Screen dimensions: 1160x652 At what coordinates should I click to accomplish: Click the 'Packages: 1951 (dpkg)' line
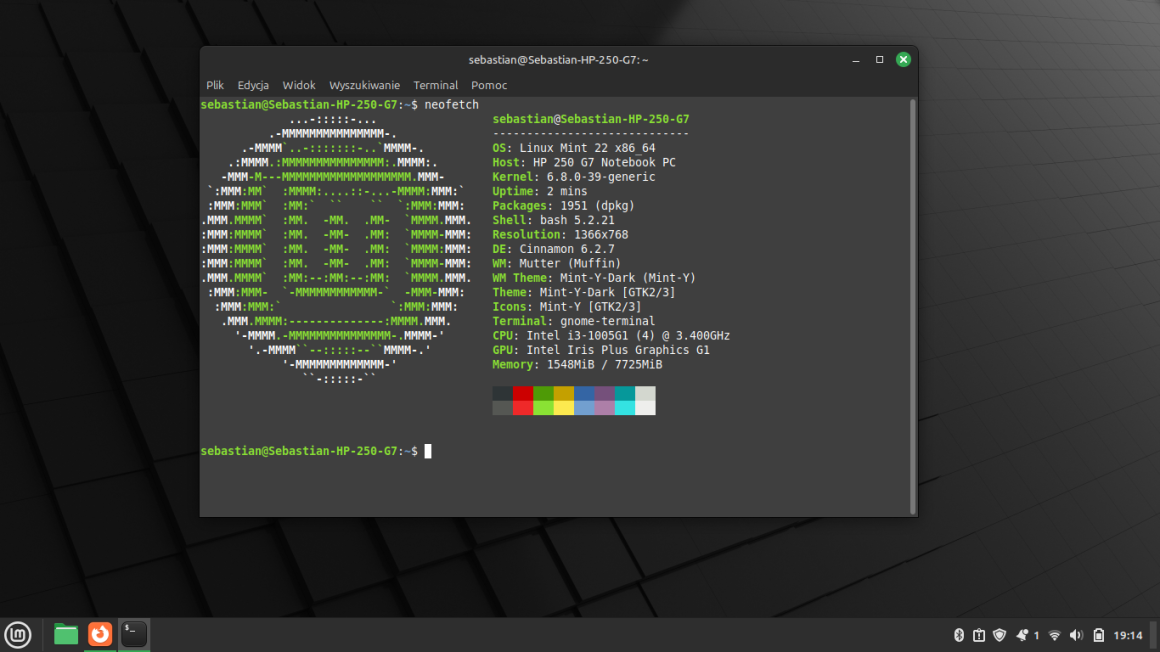pos(564,206)
